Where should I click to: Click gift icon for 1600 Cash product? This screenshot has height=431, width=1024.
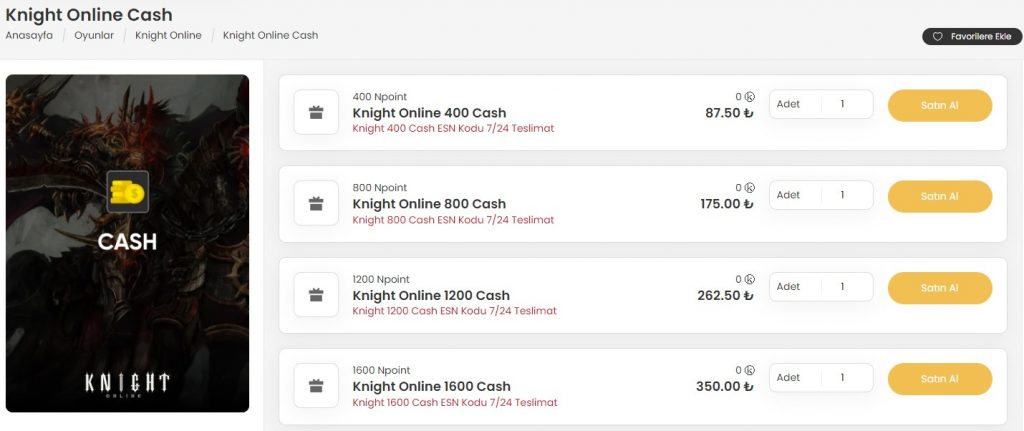click(x=316, y=386)
